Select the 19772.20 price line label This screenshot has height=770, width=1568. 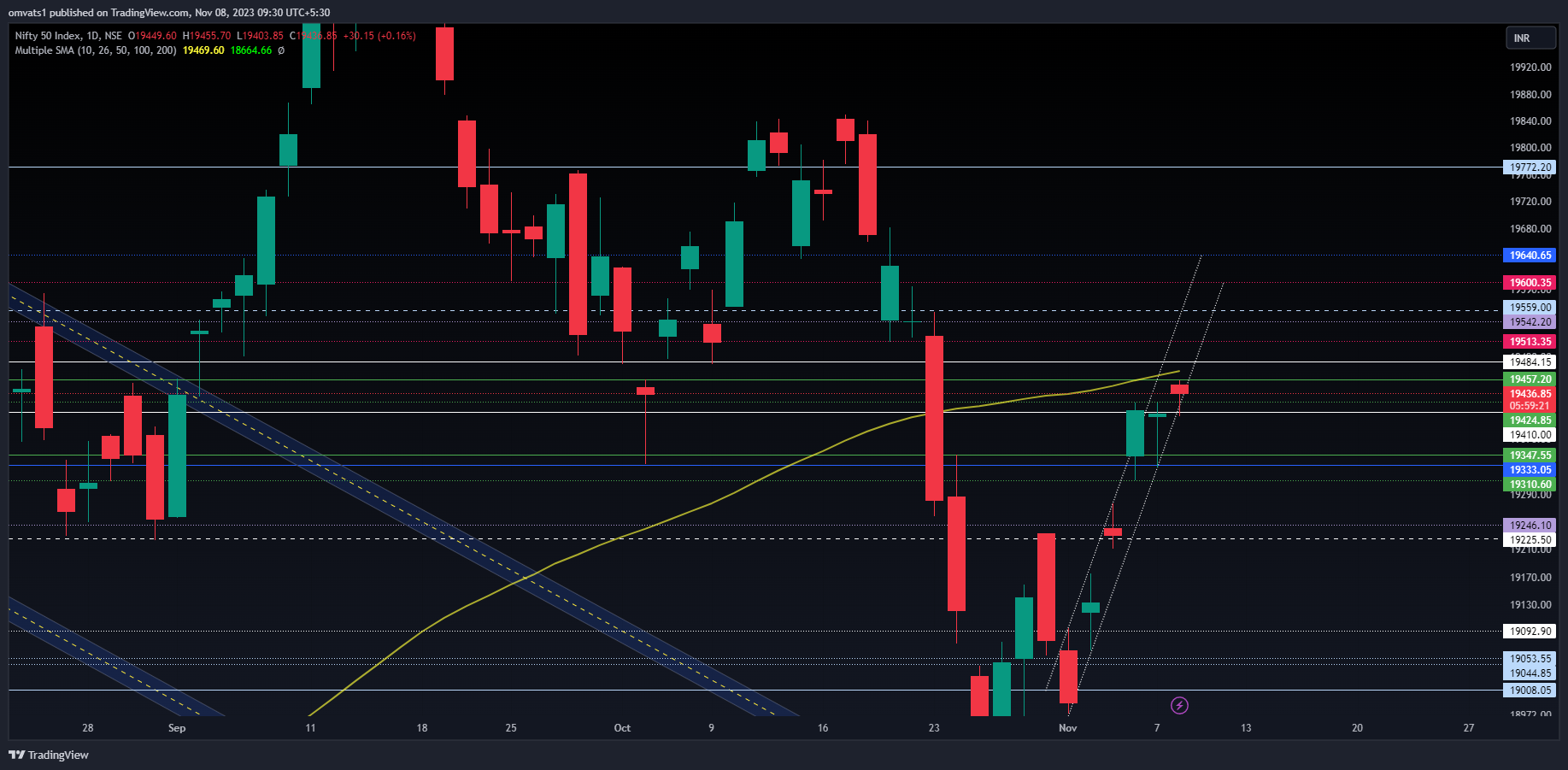tap(1530, 168)
